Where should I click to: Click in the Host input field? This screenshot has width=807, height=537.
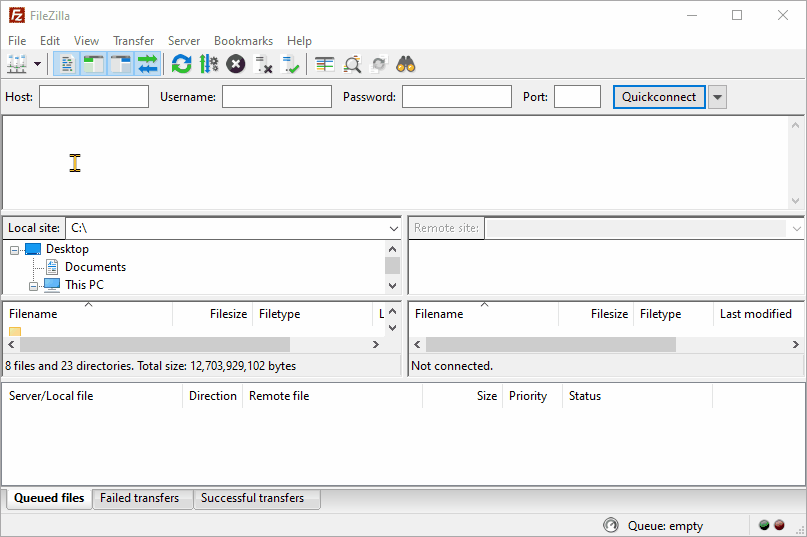[94, 97]
